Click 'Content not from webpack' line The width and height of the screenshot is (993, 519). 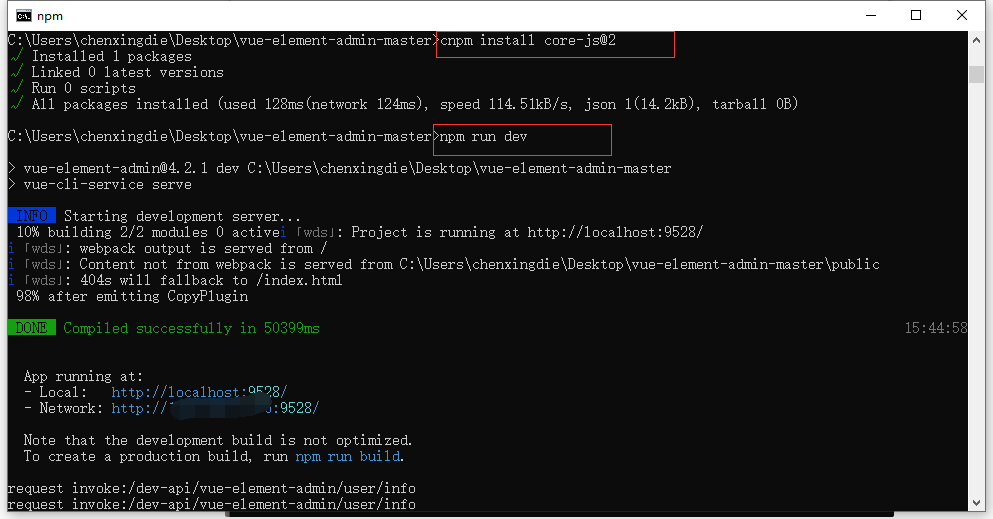click(479, 264)
